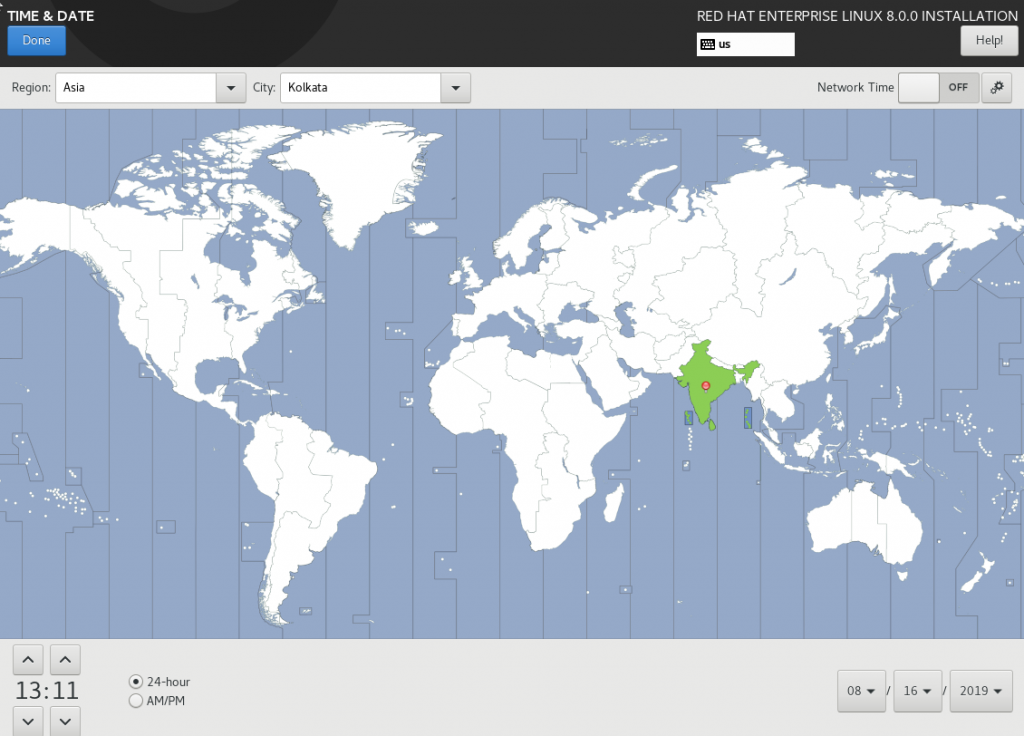Decrease minutes with the down arrow
The image size is (1024, 736).
click(65, 720)
